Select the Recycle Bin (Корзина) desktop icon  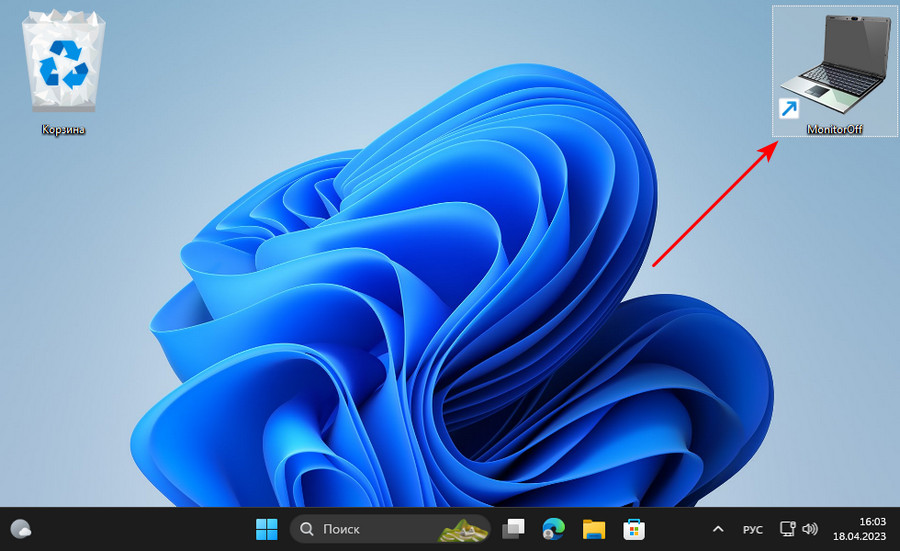tap(63, 68)
